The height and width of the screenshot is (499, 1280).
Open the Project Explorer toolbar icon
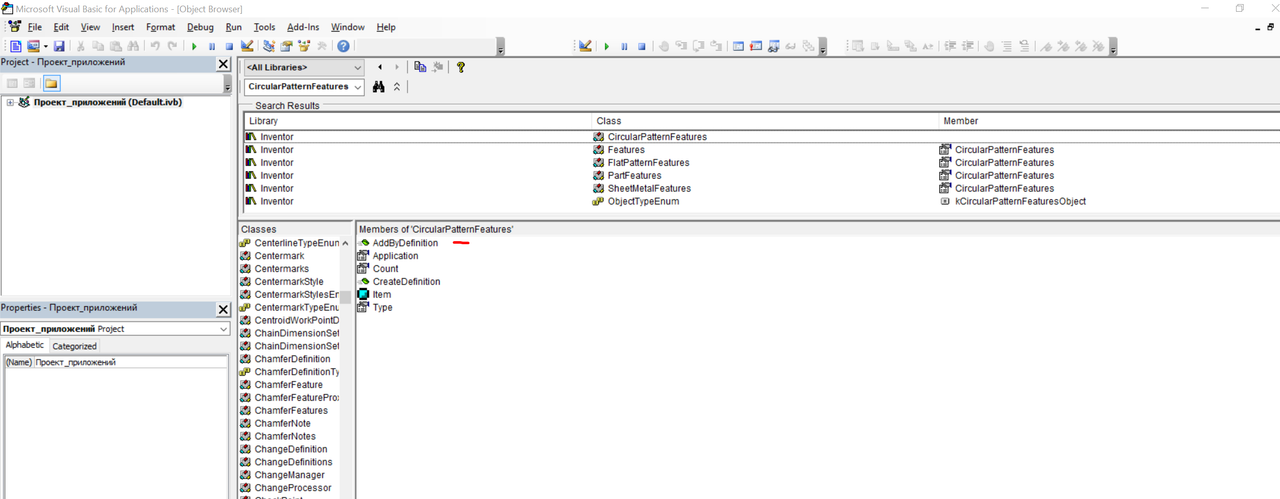[268, 46]
